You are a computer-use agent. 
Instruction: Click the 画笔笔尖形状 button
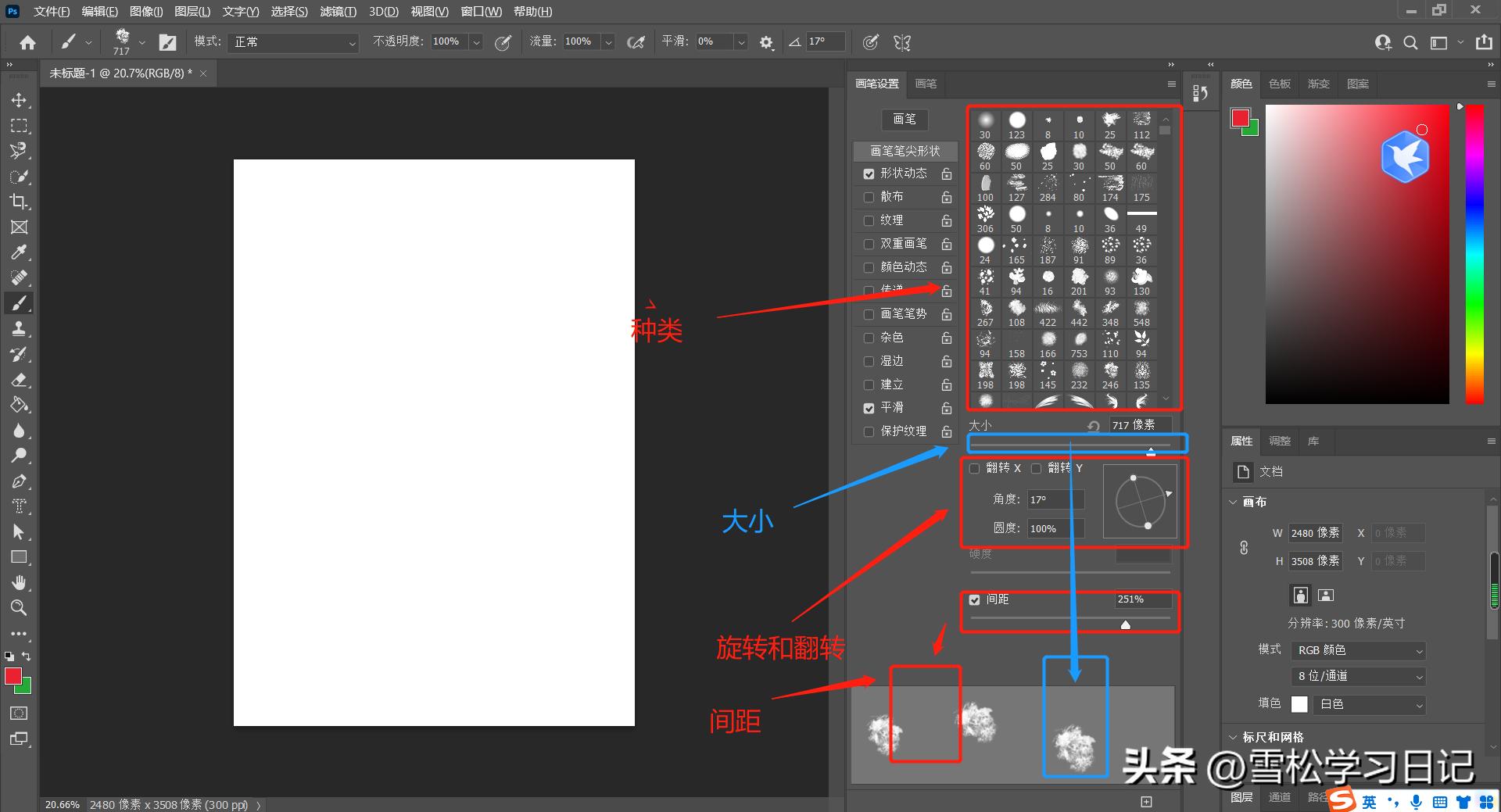point(905,151)
